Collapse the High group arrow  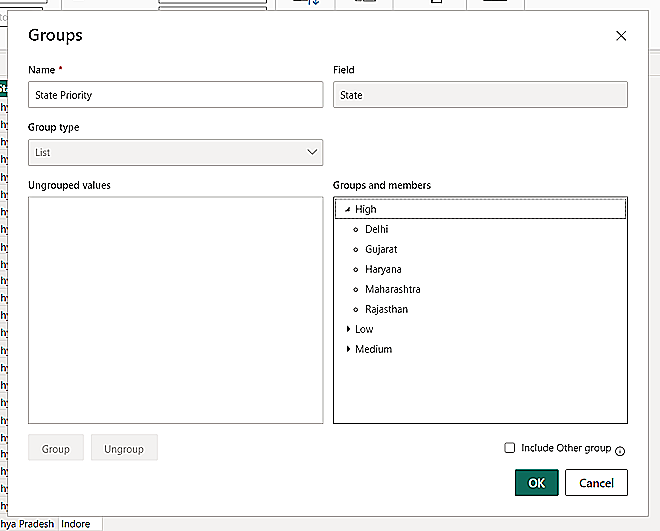(x=347, y=210)
